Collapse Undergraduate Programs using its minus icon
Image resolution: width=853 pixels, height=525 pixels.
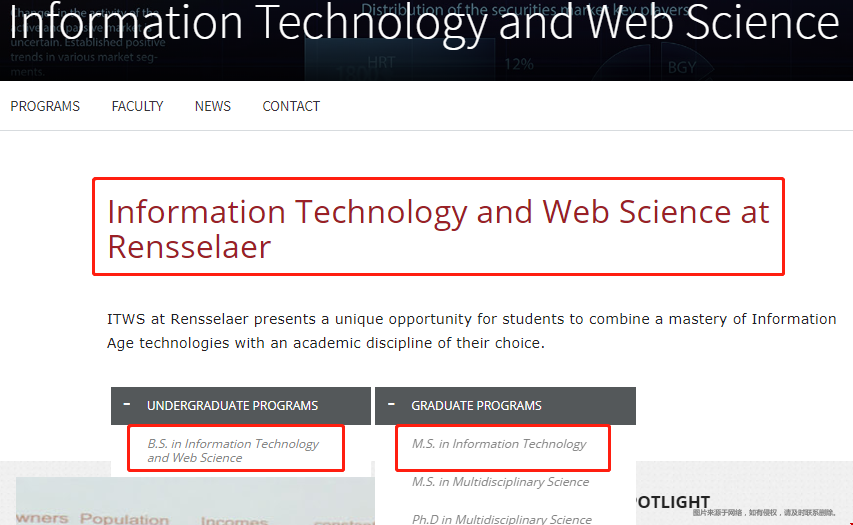(127, 405)
